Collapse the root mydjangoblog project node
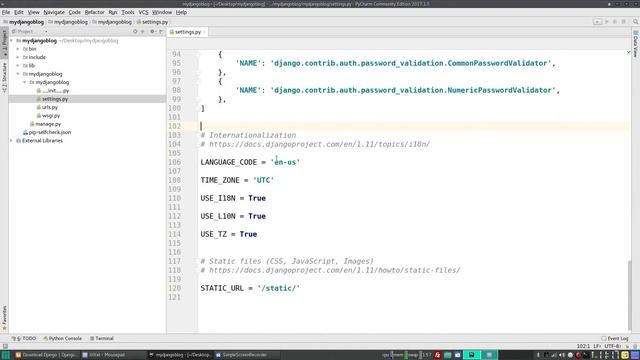 [11, 41]
